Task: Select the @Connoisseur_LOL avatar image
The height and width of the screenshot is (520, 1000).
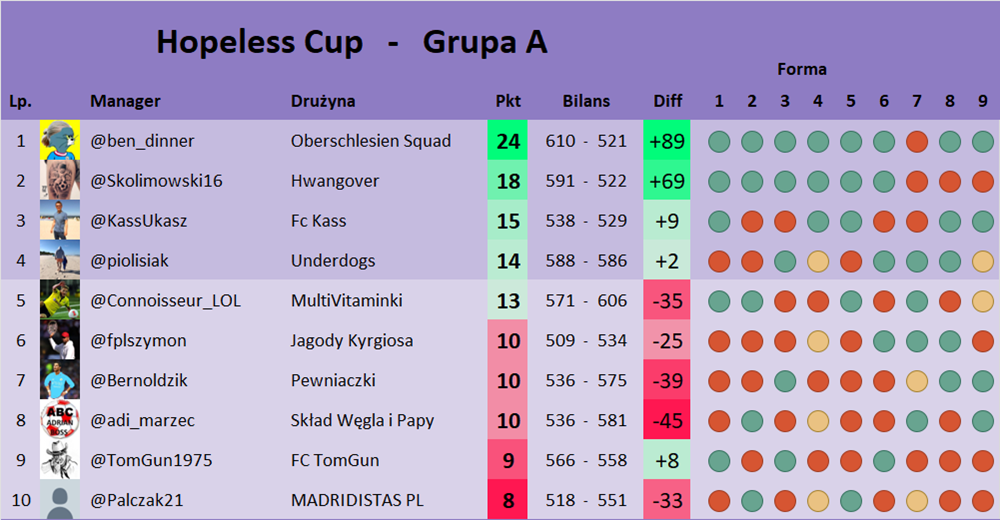Action: pos(60,301)
